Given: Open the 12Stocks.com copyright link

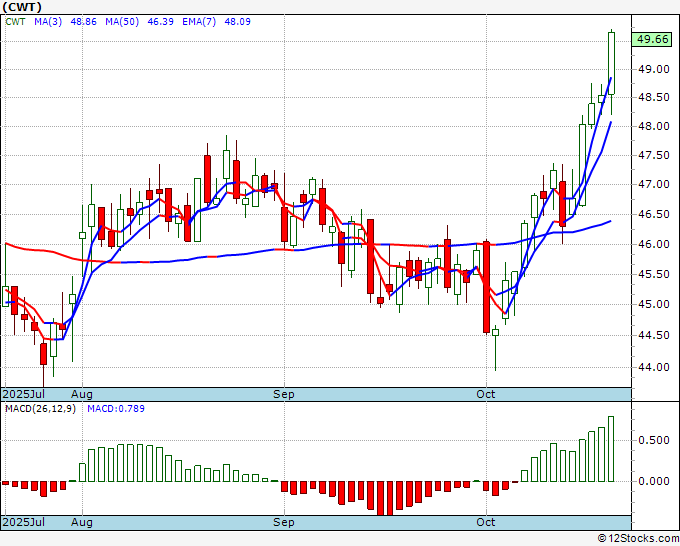Looking at the screenshot, I should coord(638,539).
